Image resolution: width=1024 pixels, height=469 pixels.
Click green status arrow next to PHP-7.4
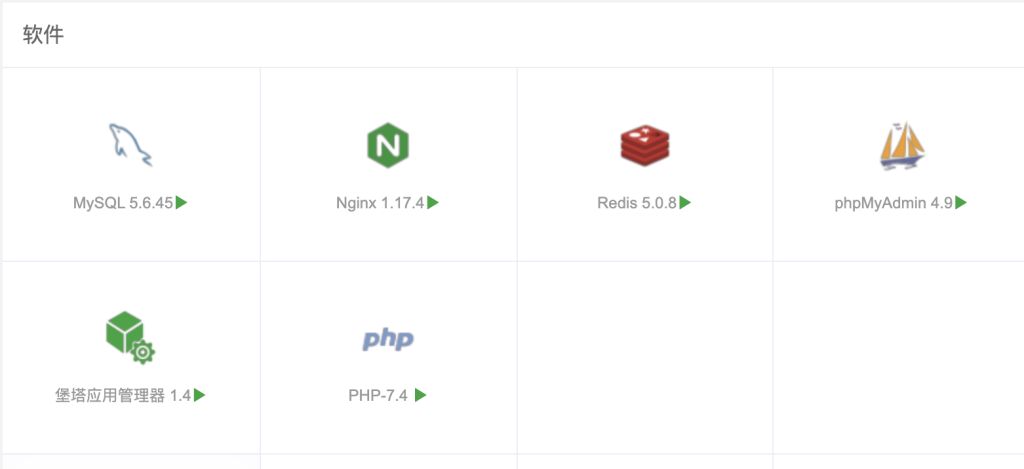tap(421, 395)
